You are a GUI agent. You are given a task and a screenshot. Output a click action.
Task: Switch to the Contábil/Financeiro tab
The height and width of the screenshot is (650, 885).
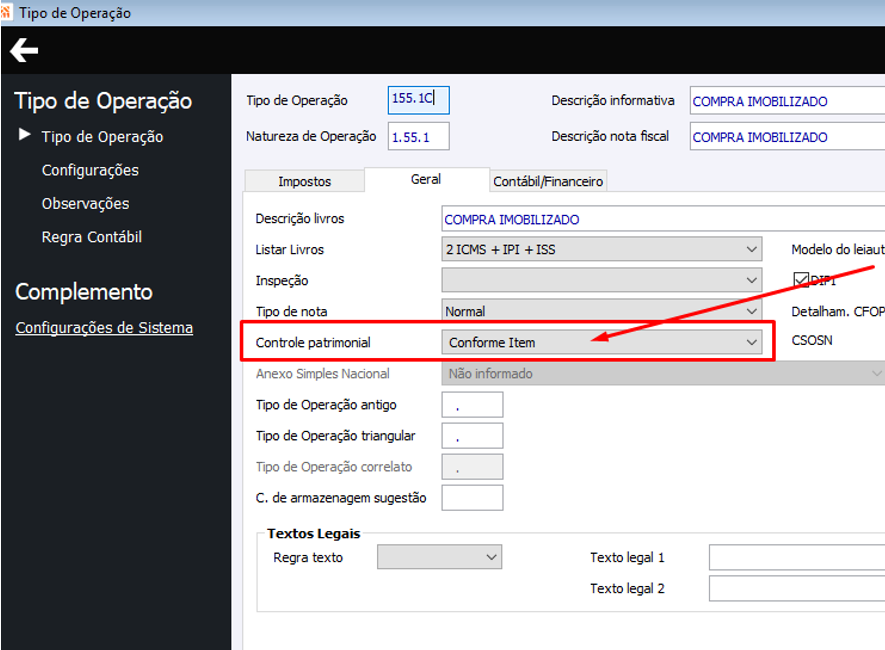[x=548, y=182]
